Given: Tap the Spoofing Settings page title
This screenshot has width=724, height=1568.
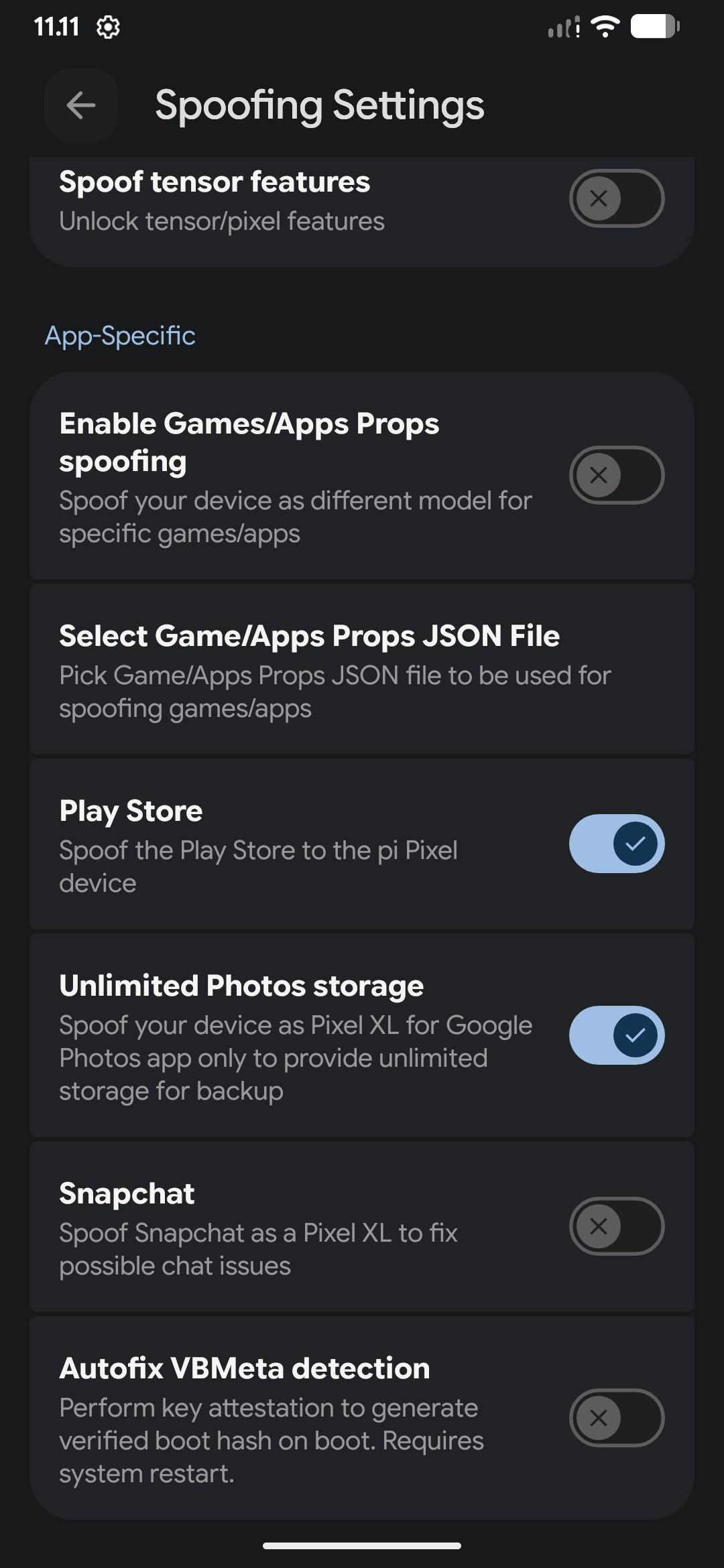Looking at the screenshot, I should 319,105.
